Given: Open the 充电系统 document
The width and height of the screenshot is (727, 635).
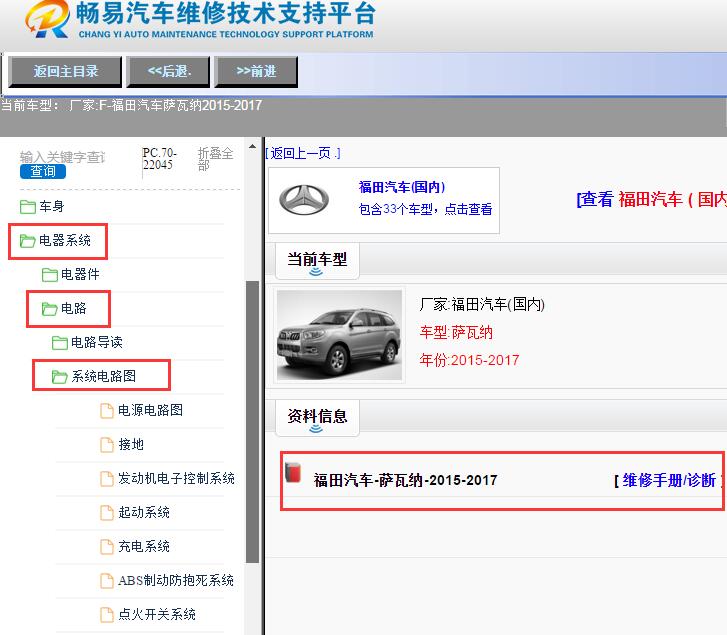Looking at the screenshot, I should (144, 546).
